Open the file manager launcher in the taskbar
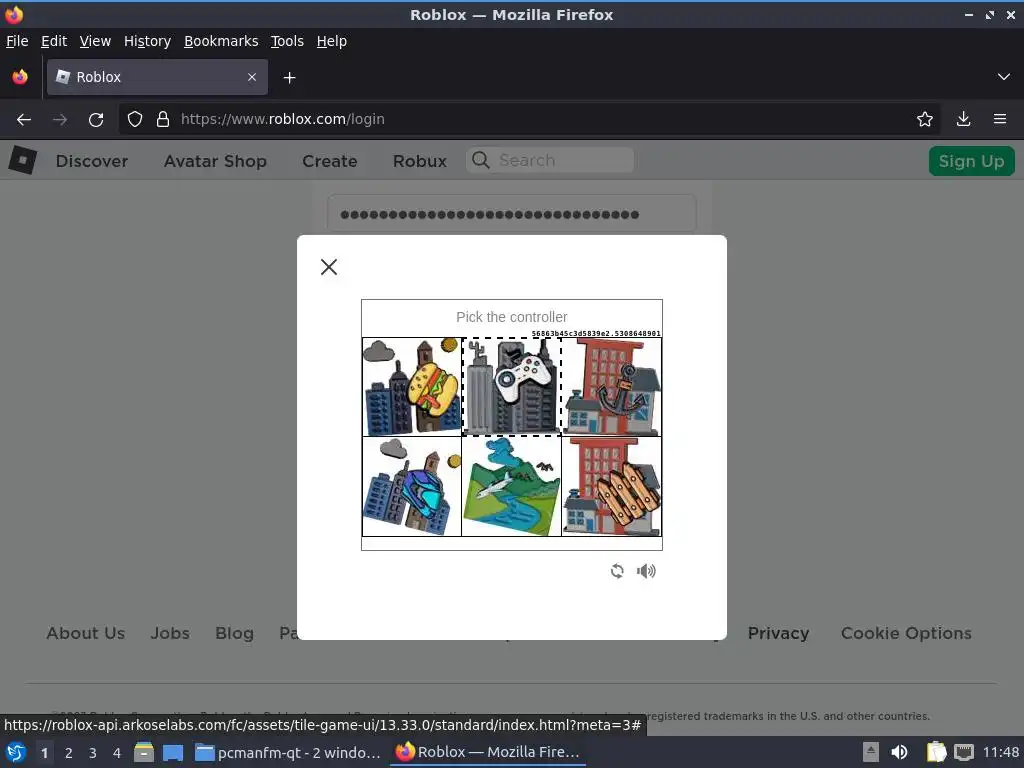The width and height of the screenshot is (1024, 768). click(144, 752)
